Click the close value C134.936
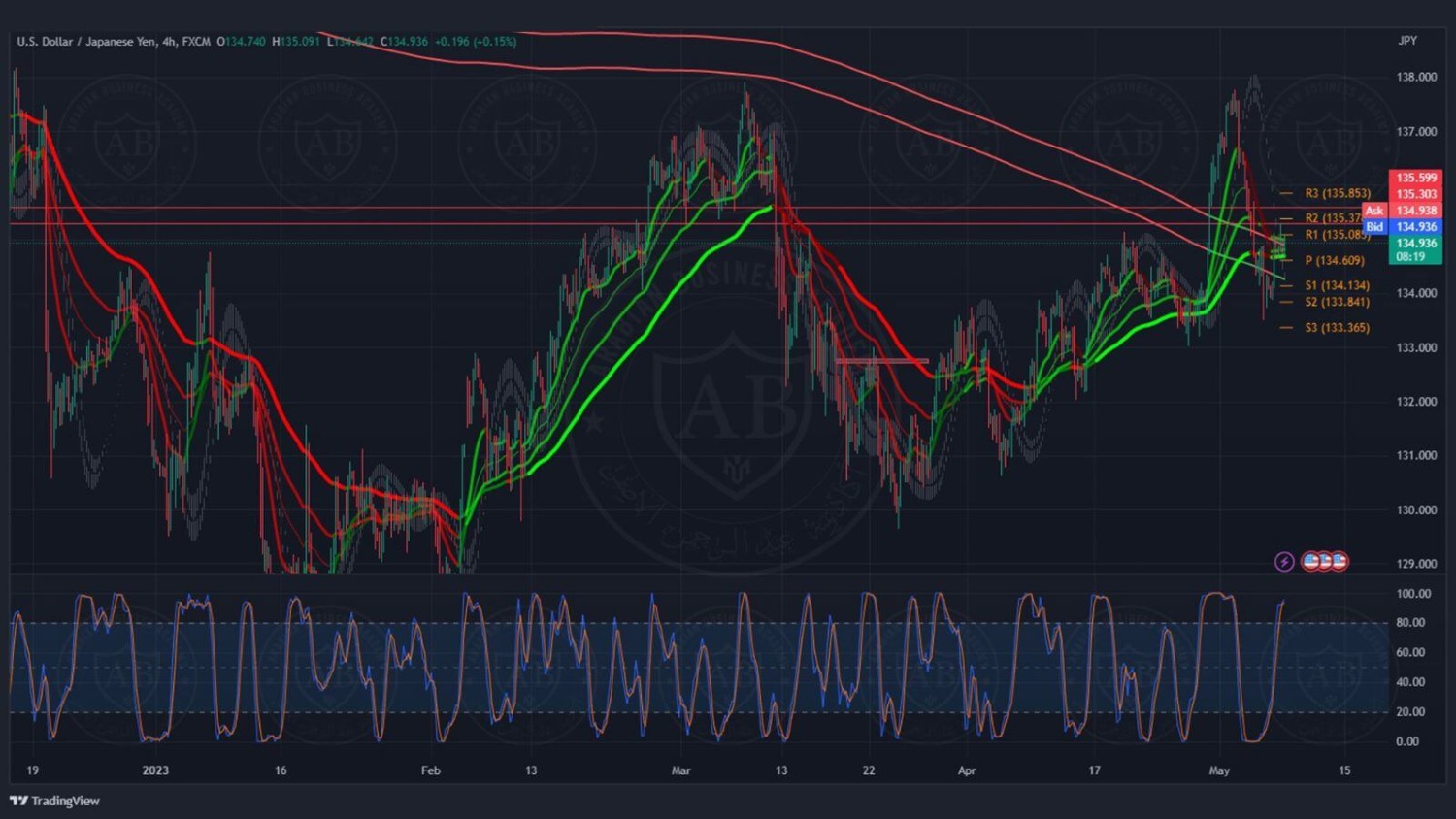The width and height of the screenshot is (1456, 819). 404,42
